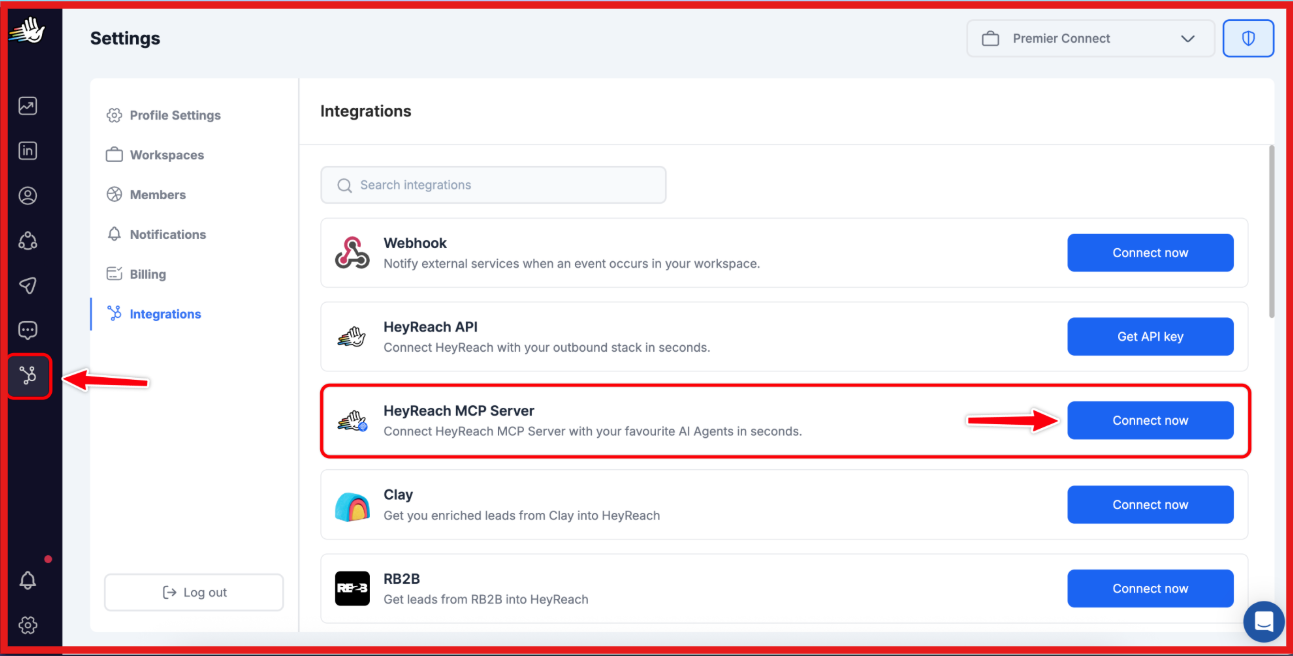Open Notifications settings section

click(156, 234)
